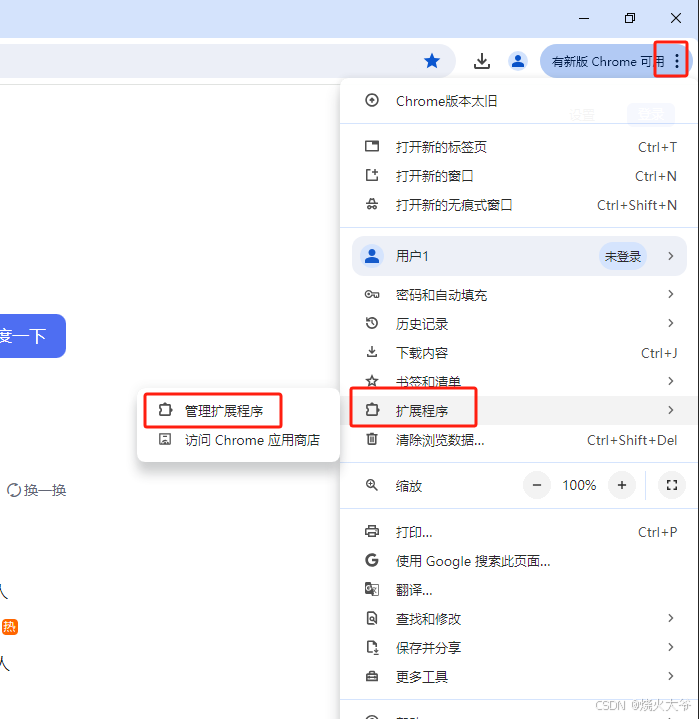Click the upgrade arrow icon by Chrome版本太旧
The width and height of the screenshot is (699, 719).
(372, 100)
